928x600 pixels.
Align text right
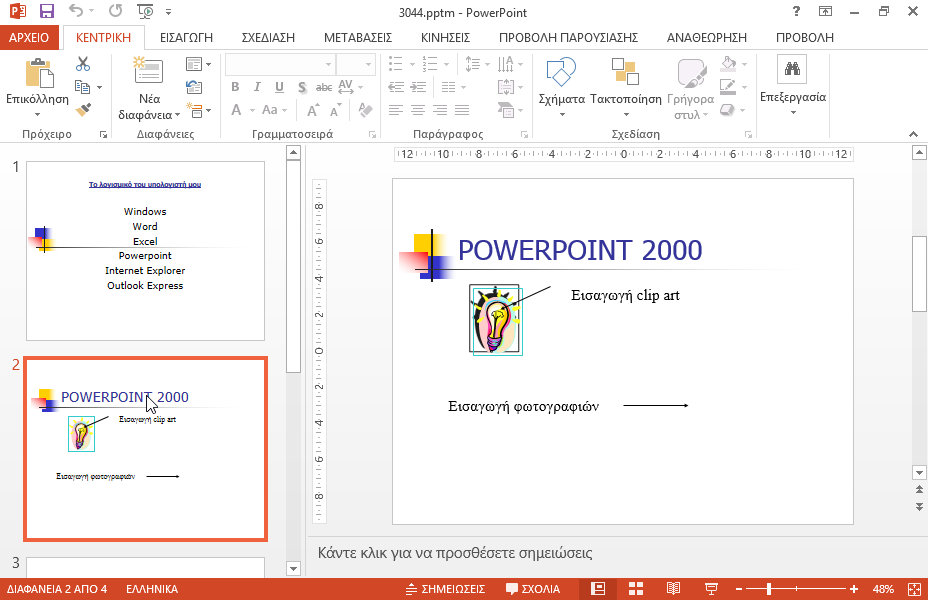click(440, 110)
